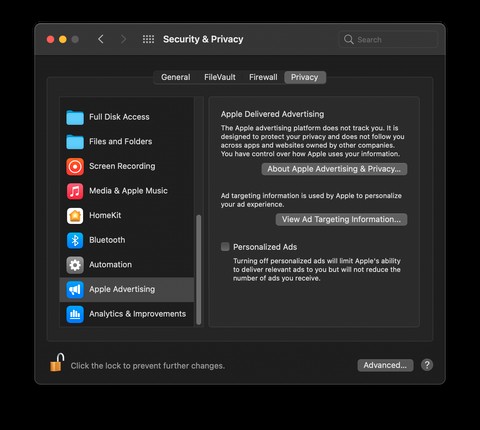Enable the Personalized Ads checkbox

click(225, 247)
